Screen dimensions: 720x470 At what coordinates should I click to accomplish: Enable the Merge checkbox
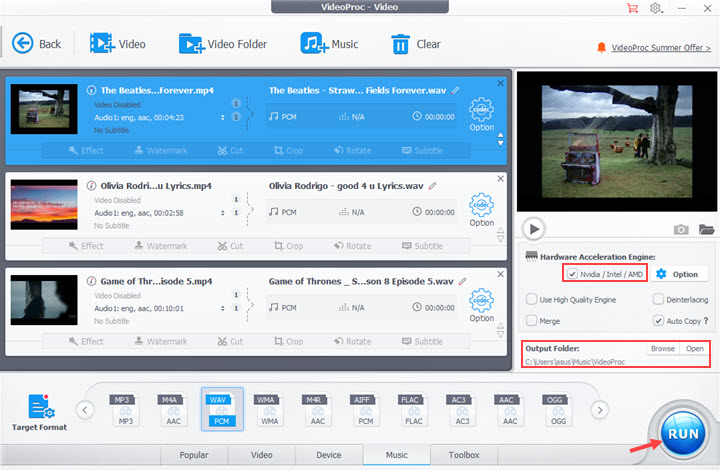coord(531,320)
